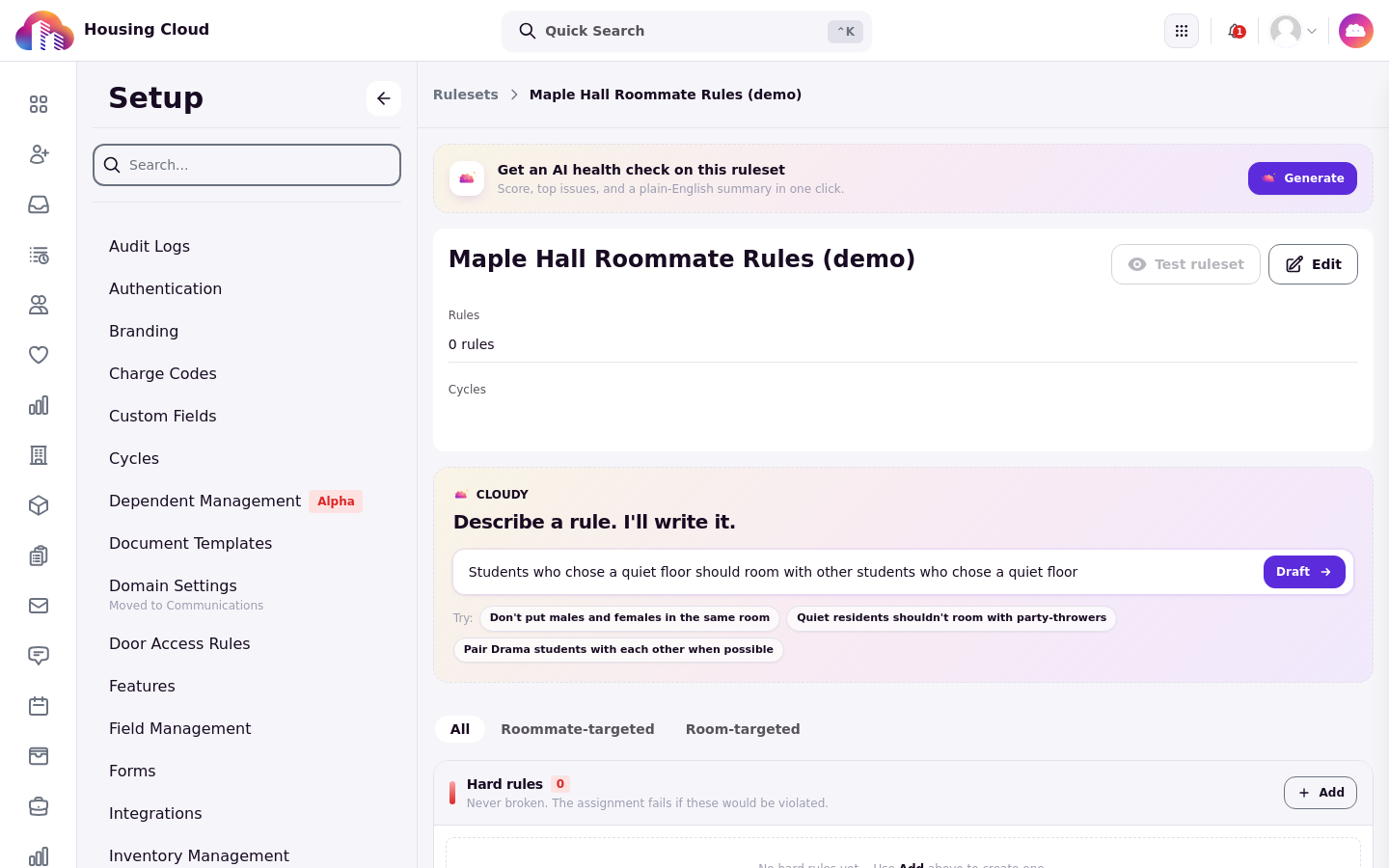View notifications bell with red badge
This screenshot has width=1389, height=868.
coord(1236,31)
